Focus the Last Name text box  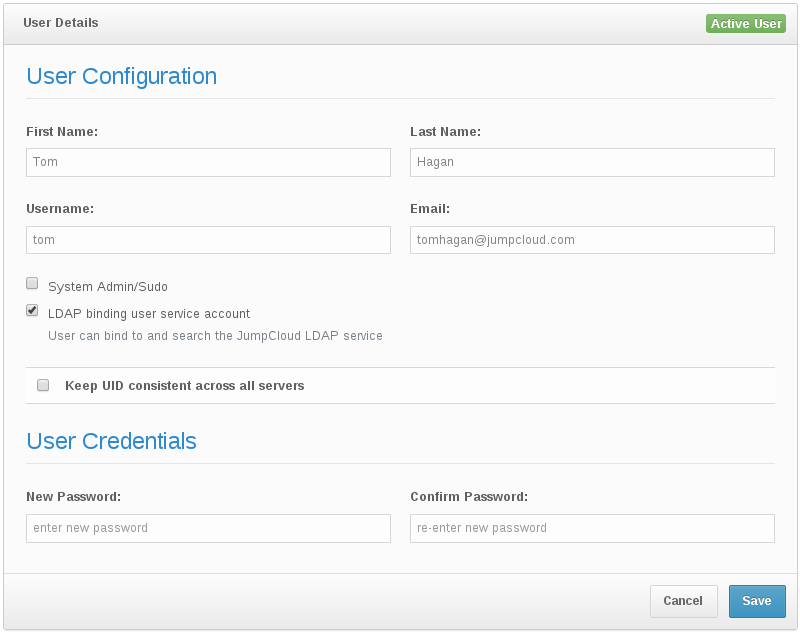click(592, 162)
